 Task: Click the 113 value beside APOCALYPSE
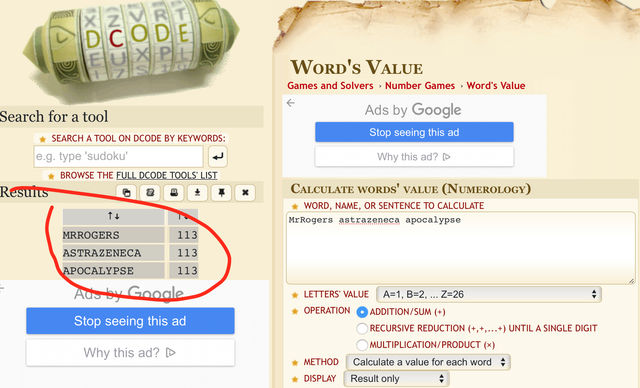pyautogui.click(x=183, y=270)
